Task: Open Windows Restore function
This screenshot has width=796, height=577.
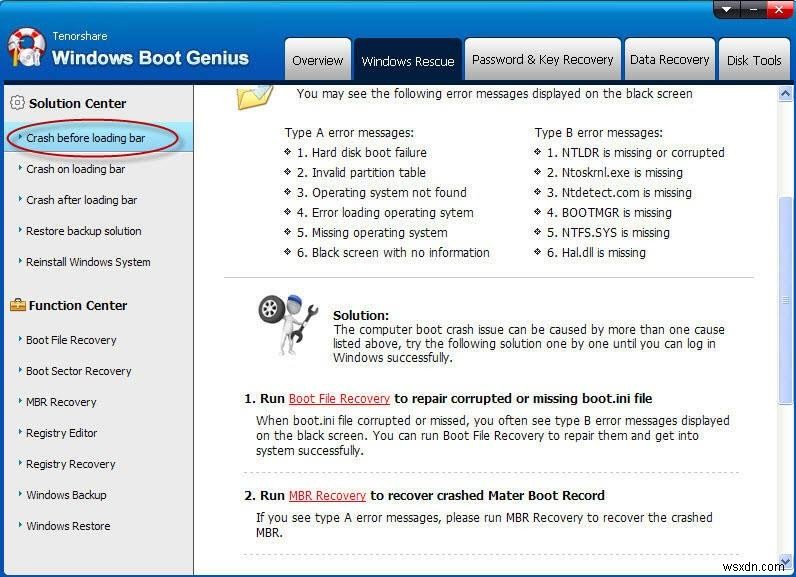Action: click(68, 526)
